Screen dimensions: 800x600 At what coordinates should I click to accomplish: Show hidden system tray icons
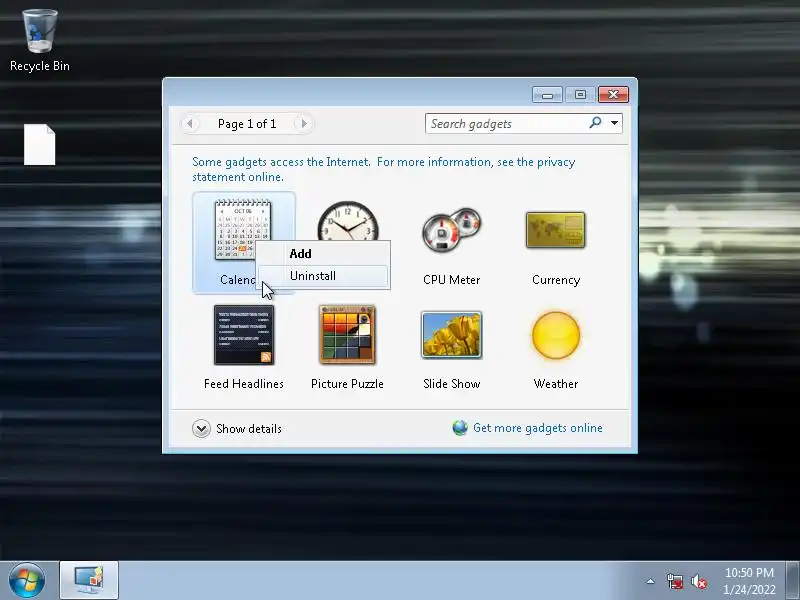pos(650,581)
